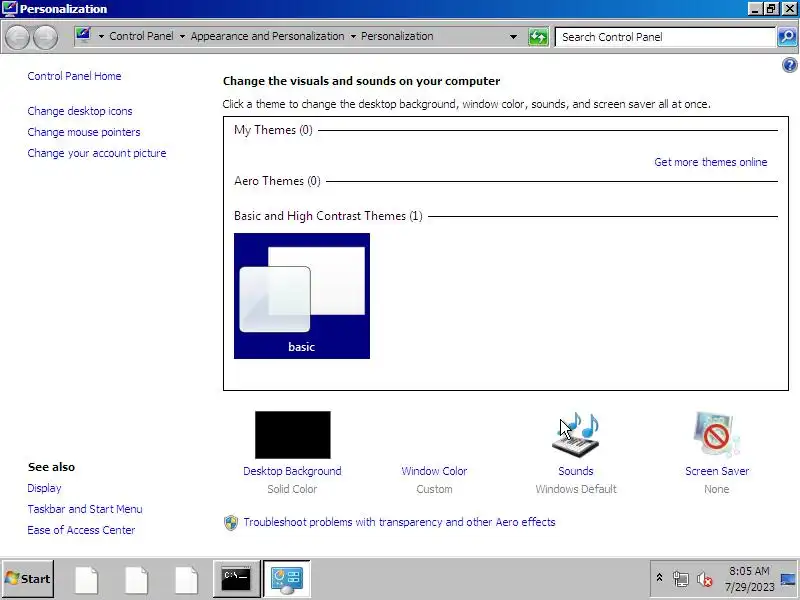Click the Sounds text link
The height and width of the screenshot is (600, 800).
(x=576, y=471)
